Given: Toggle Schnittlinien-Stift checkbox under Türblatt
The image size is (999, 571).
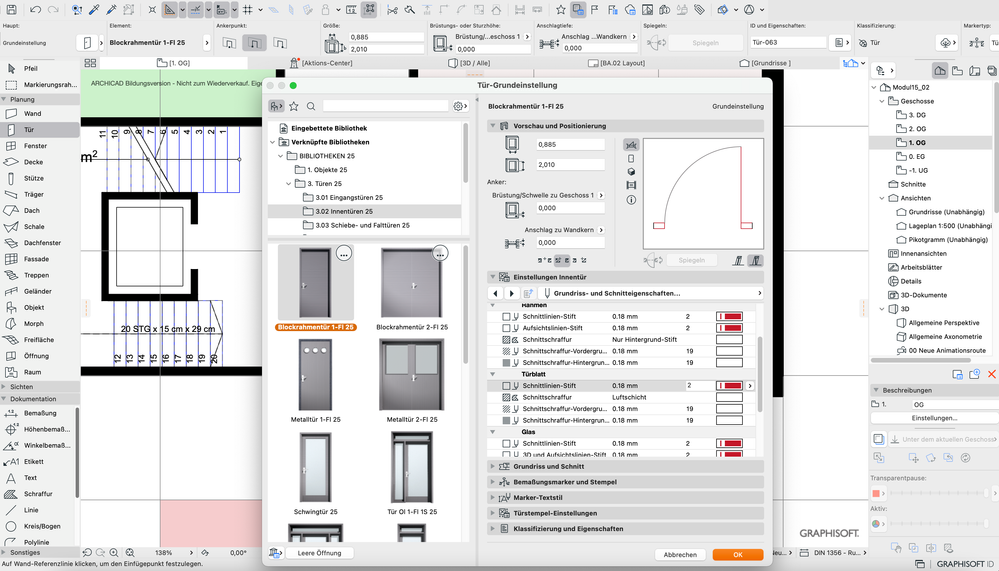Looking at the screenshot, I should click(x=507, y=386).
